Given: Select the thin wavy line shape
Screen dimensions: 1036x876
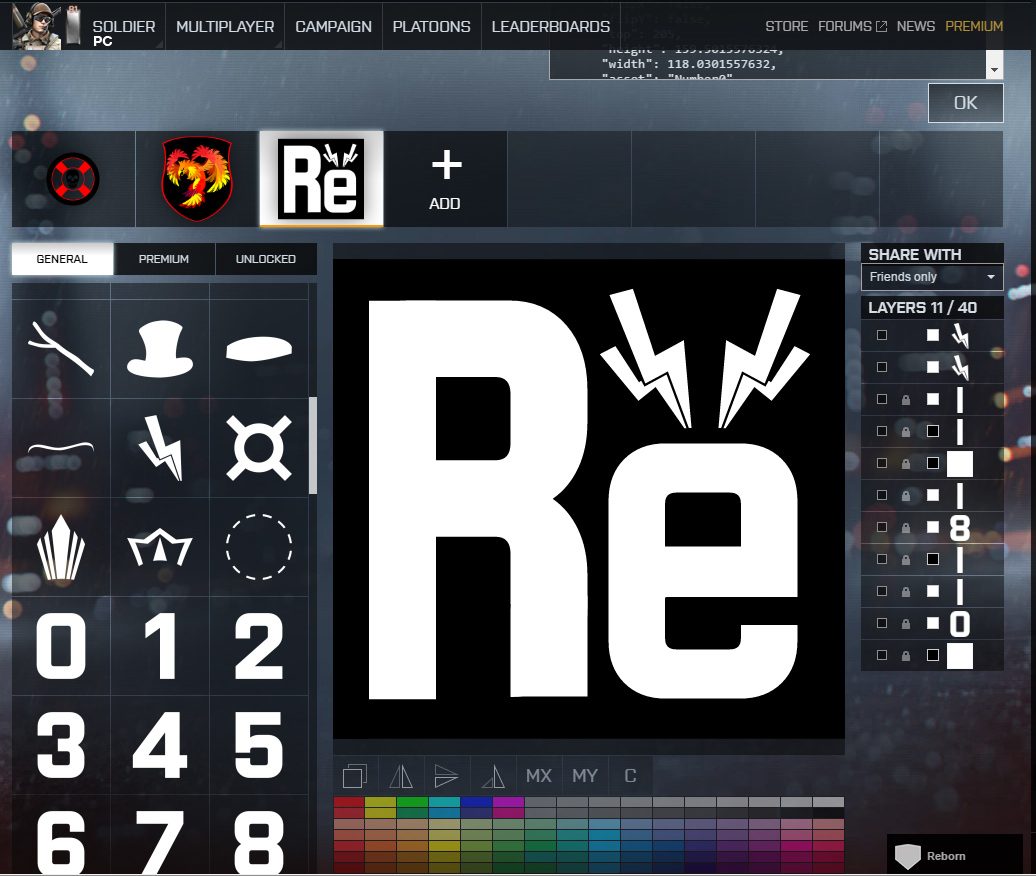Looking at the screenshot, I should (x=61, y=447).
